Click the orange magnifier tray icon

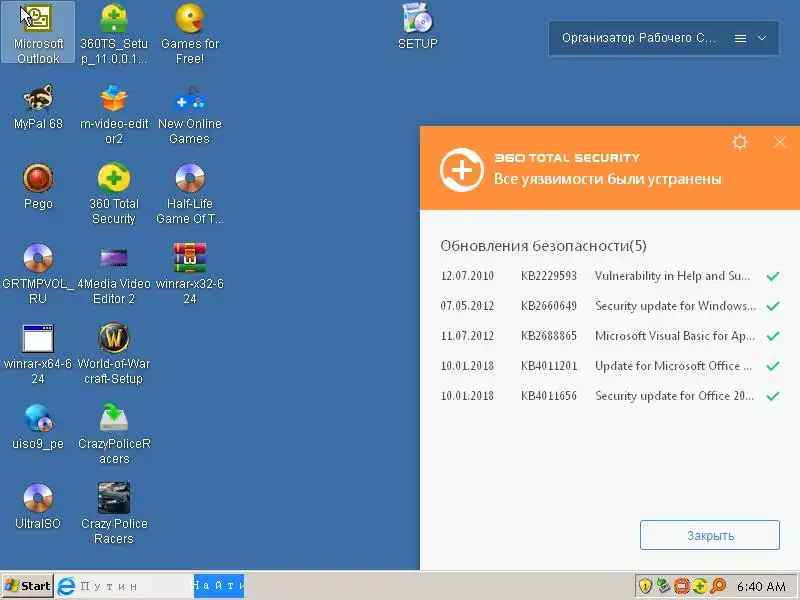point(718,586)
